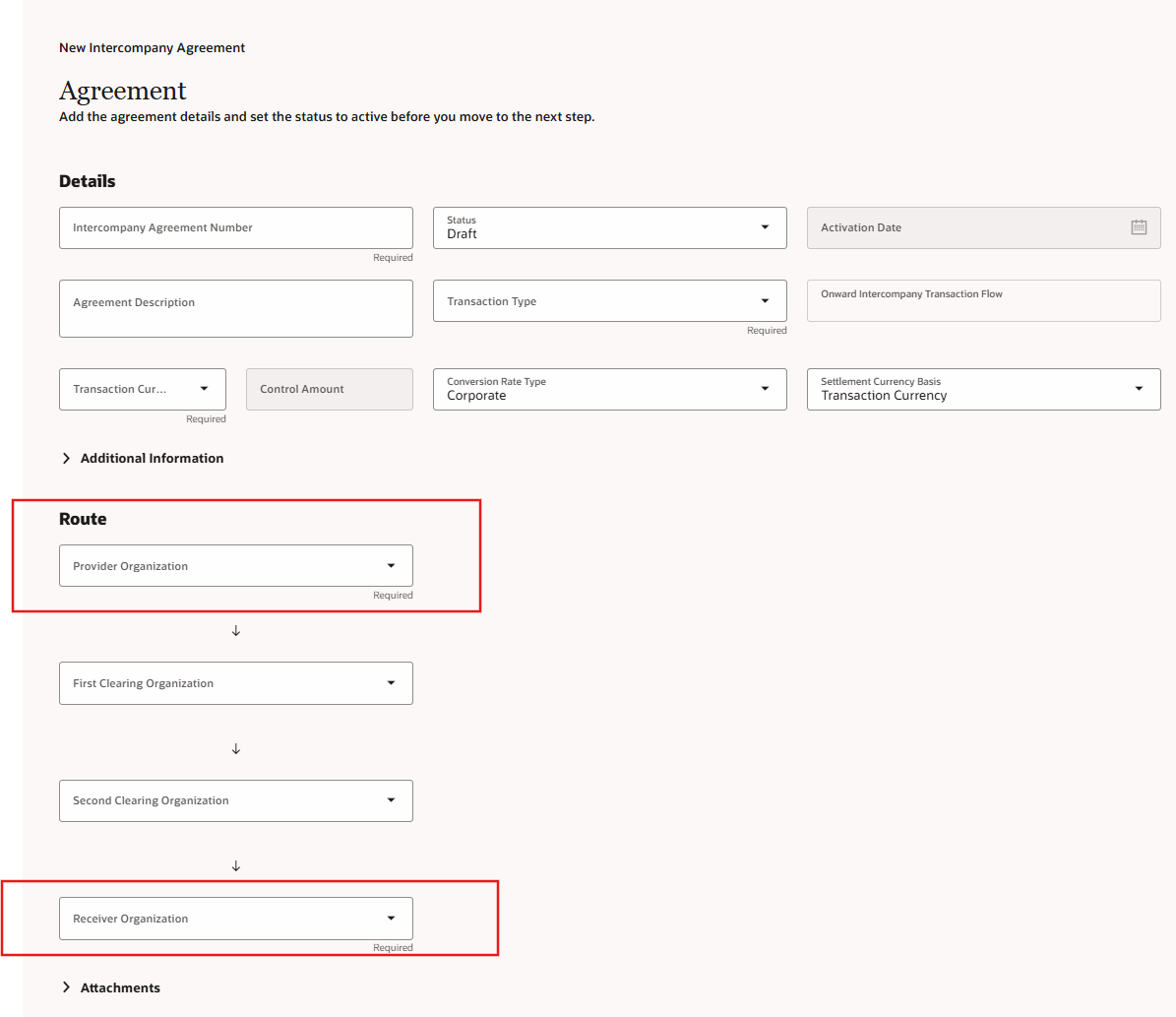Screen dimensions: 1176x1017
Task: Click the 'Route' section heading
Action: pyautogui.click(x=83, y=520)
